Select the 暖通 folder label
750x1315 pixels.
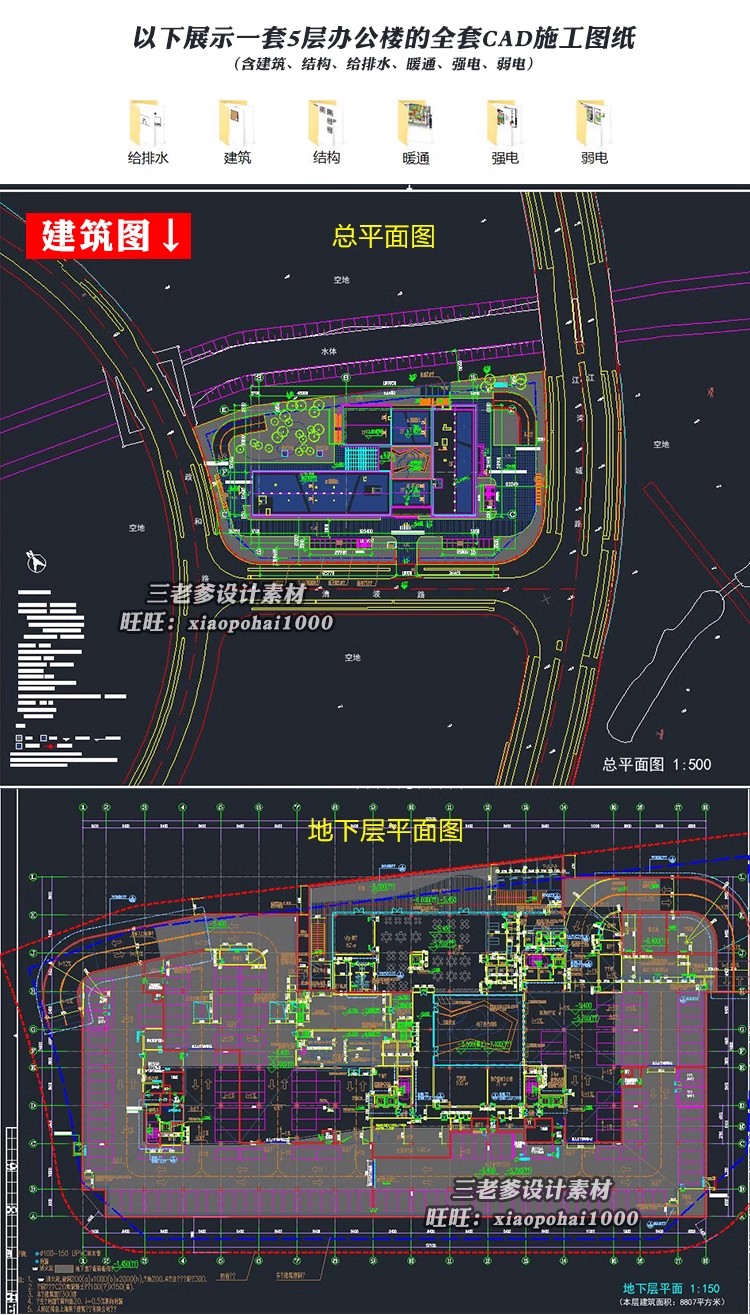tap(416, 158)
